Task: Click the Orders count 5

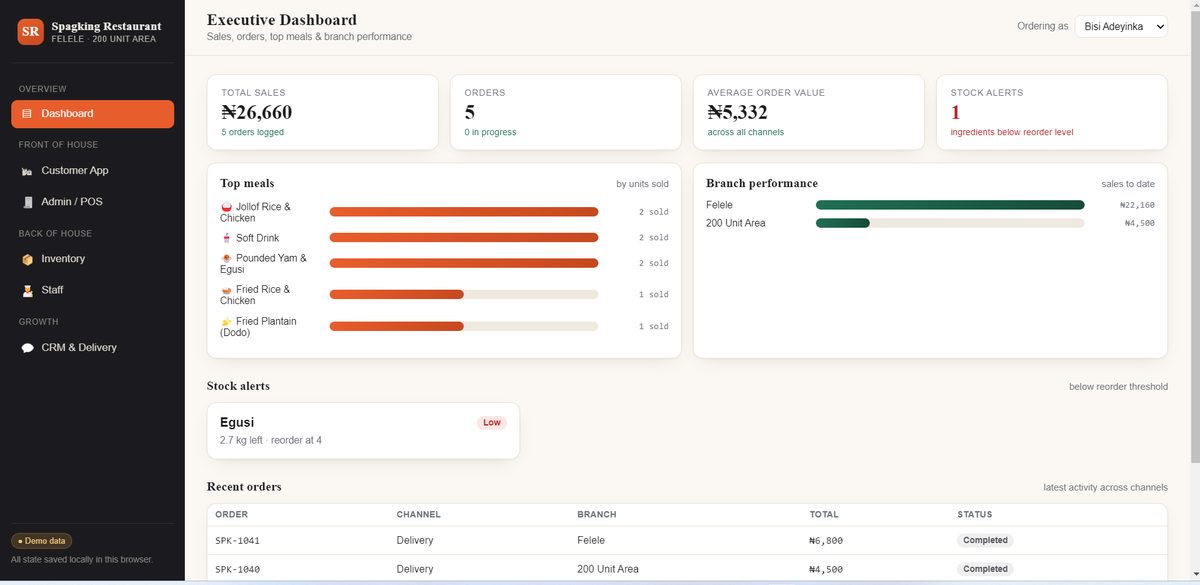Action: tap(470, 112)
